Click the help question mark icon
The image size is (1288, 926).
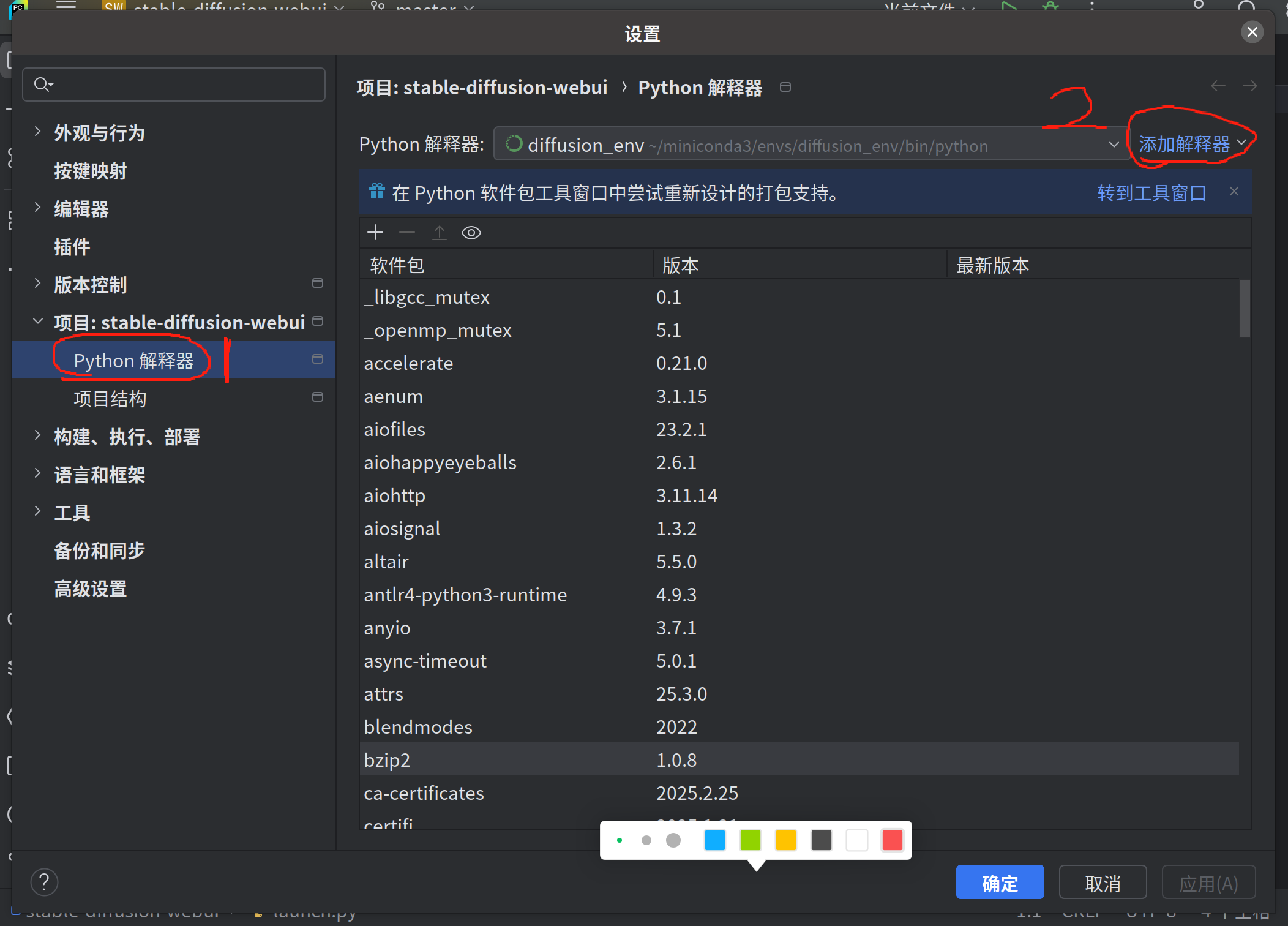(x=44, y=883)
